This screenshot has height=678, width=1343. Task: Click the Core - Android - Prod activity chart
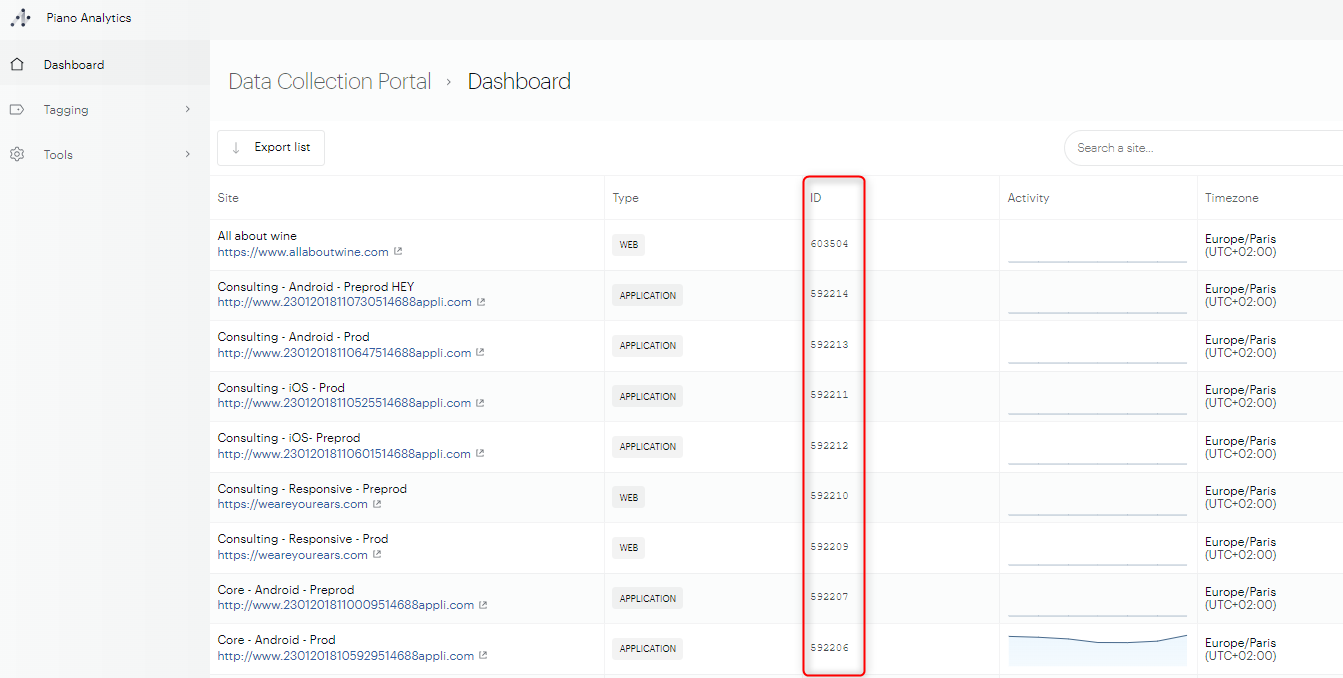point(1097,648)
